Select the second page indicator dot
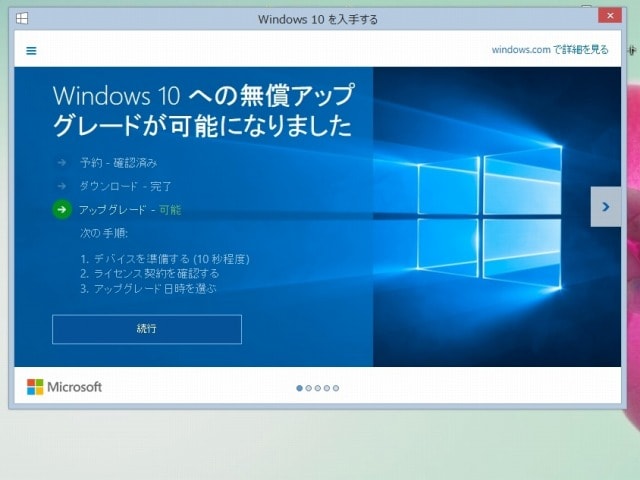This screenshot has width=640, height=480. (x=308, y=388)
